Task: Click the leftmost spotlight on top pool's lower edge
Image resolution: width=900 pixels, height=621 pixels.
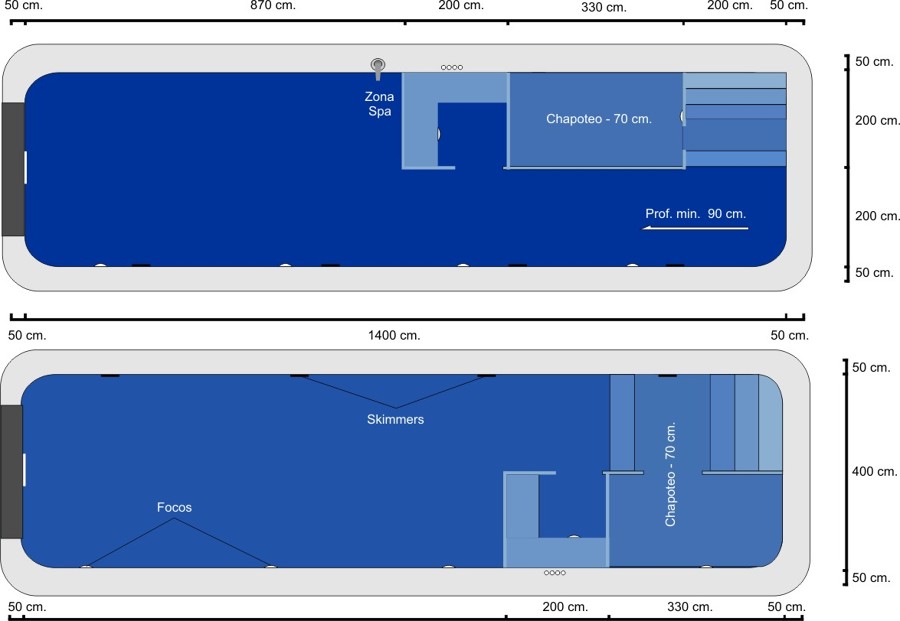Action: 100,266
